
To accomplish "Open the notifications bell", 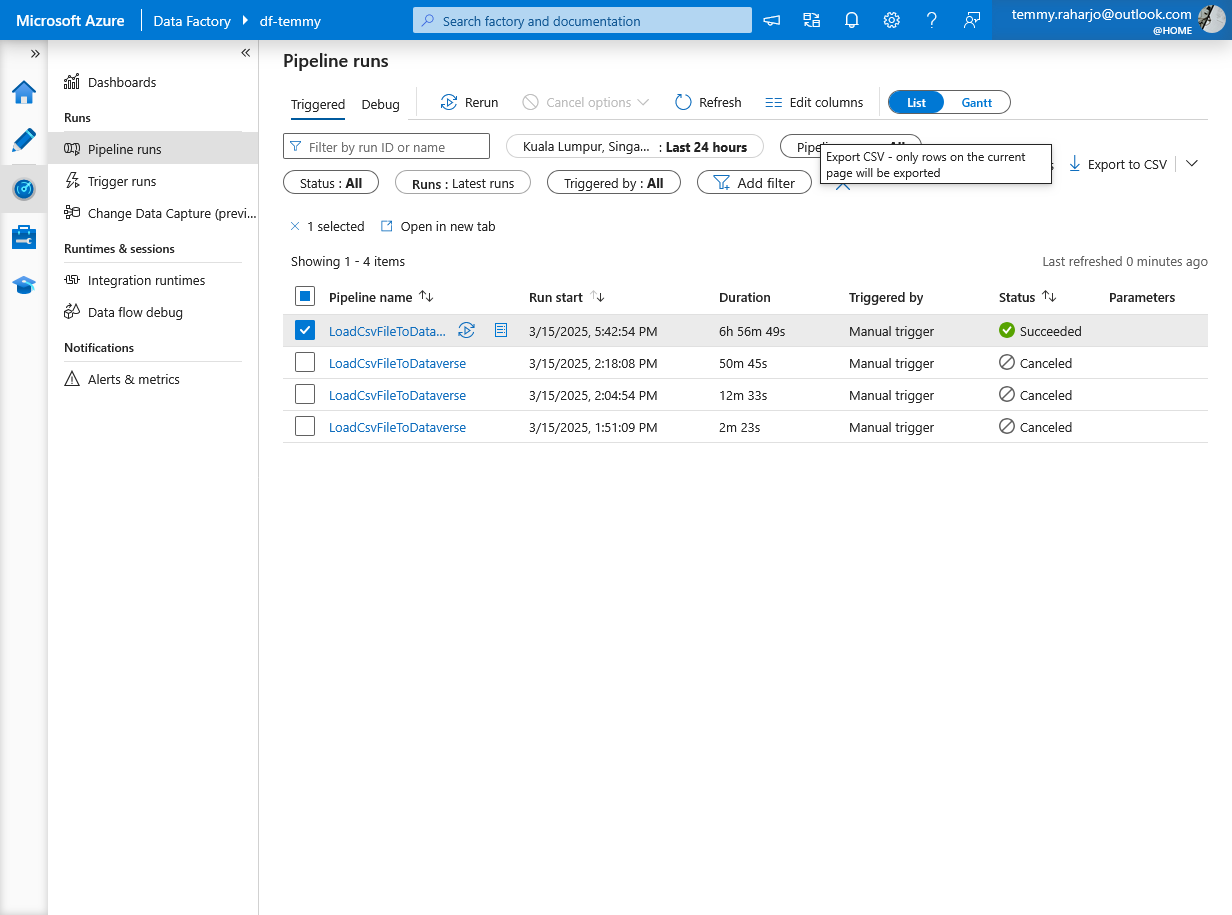I will (x=851, y=20).
